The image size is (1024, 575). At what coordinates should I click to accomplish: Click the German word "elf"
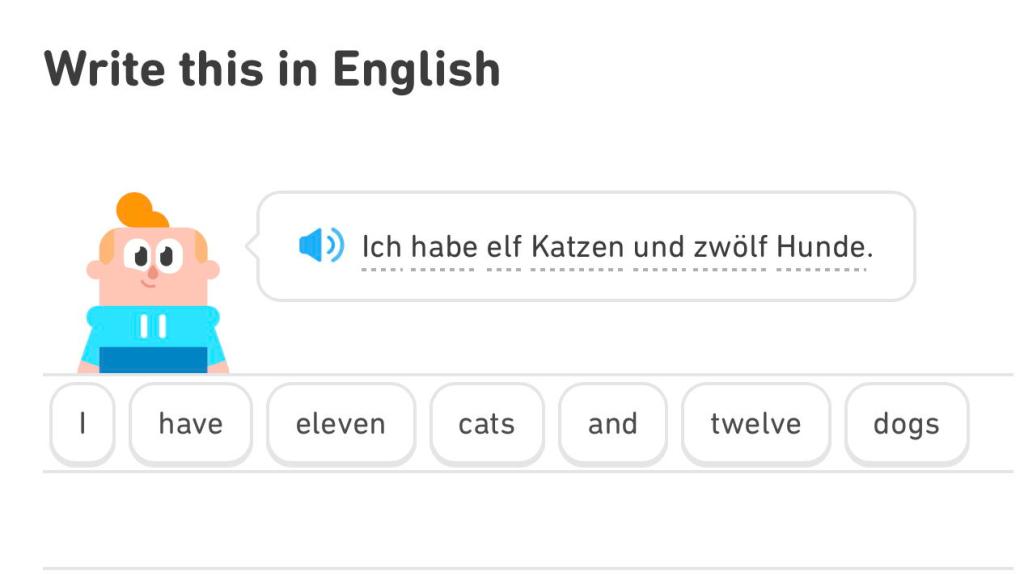[505, 246]
